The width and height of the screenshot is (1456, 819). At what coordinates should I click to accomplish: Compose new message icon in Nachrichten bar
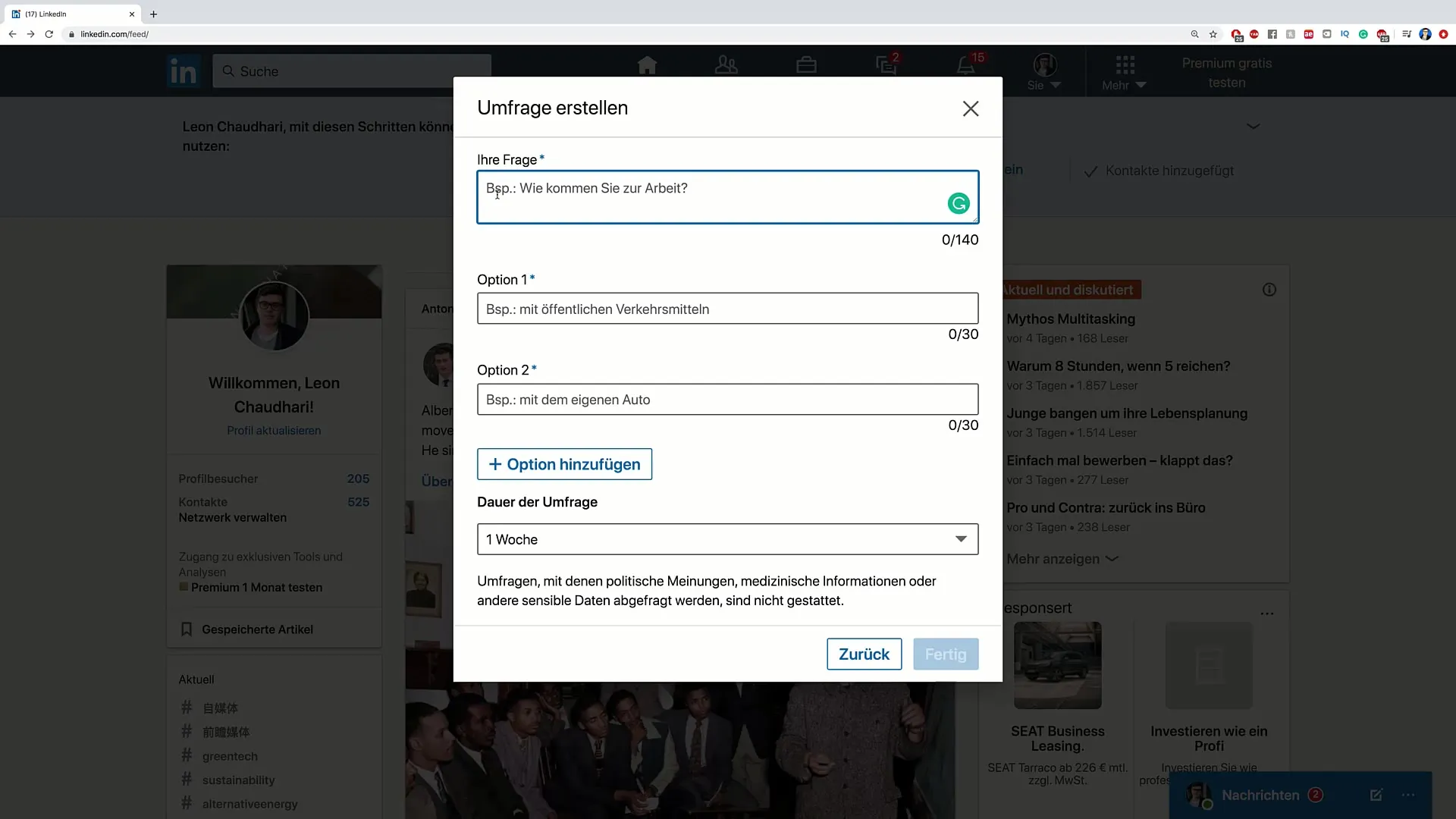point(1376,795)
